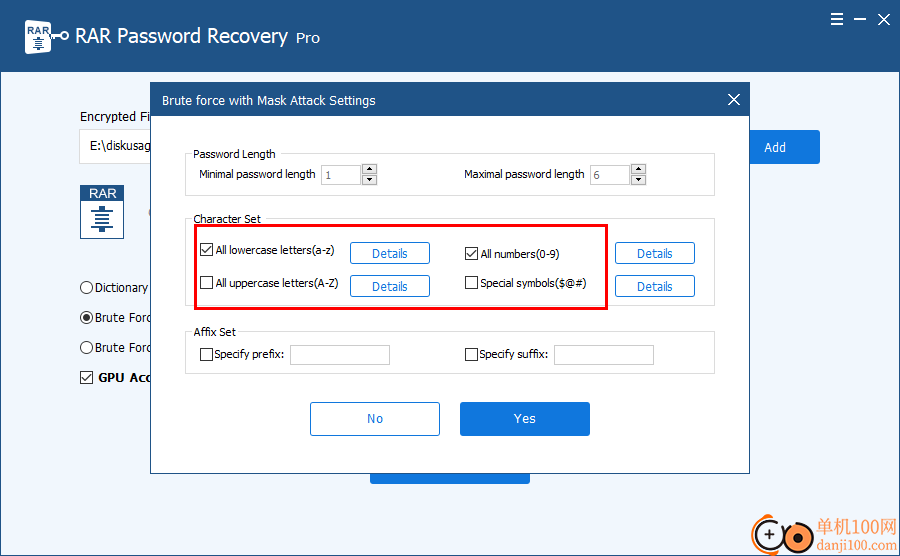The image size is (900, 556).
Task: Toggle All lowercase letters(a-z) checkbox
Action: coord(207,250)
